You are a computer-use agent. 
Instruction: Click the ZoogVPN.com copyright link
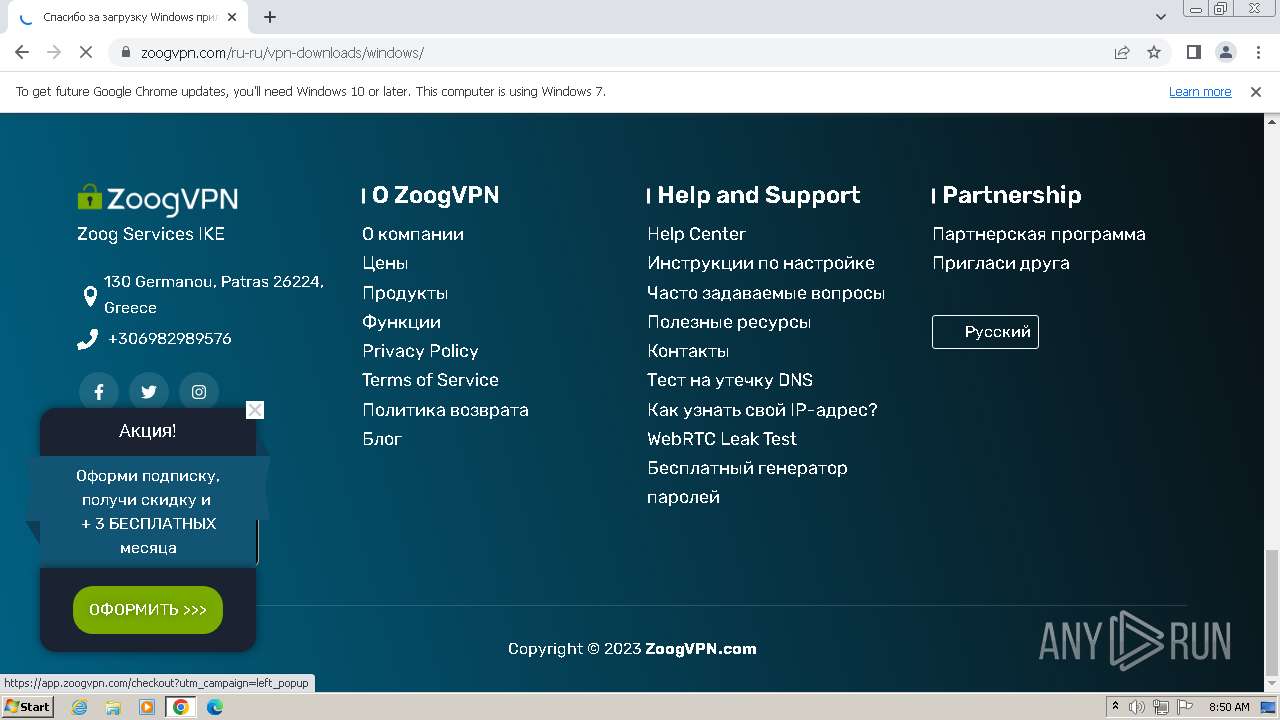click(x=701, y=649)
